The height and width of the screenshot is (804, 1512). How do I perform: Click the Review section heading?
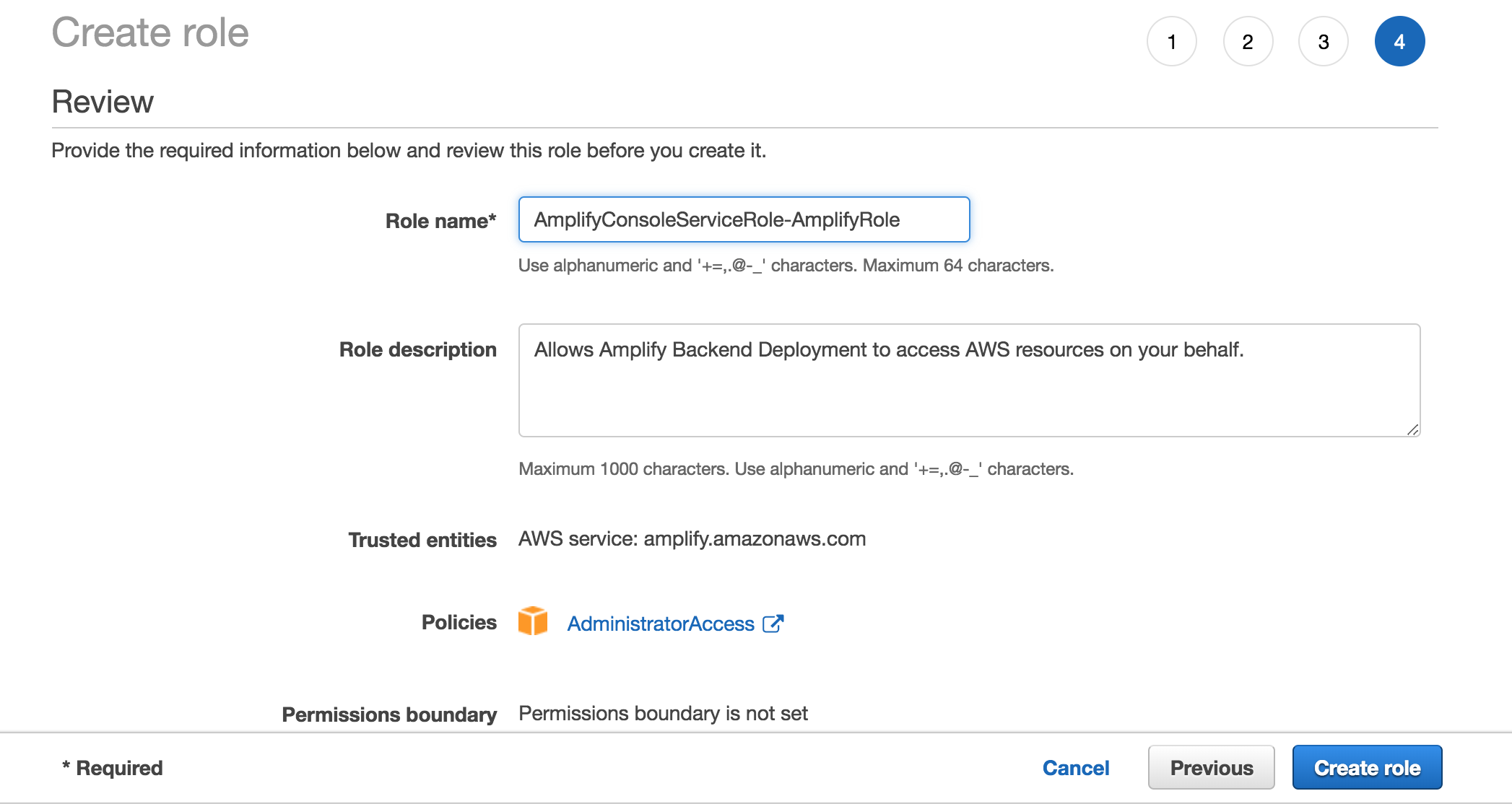tap(103, 102)
